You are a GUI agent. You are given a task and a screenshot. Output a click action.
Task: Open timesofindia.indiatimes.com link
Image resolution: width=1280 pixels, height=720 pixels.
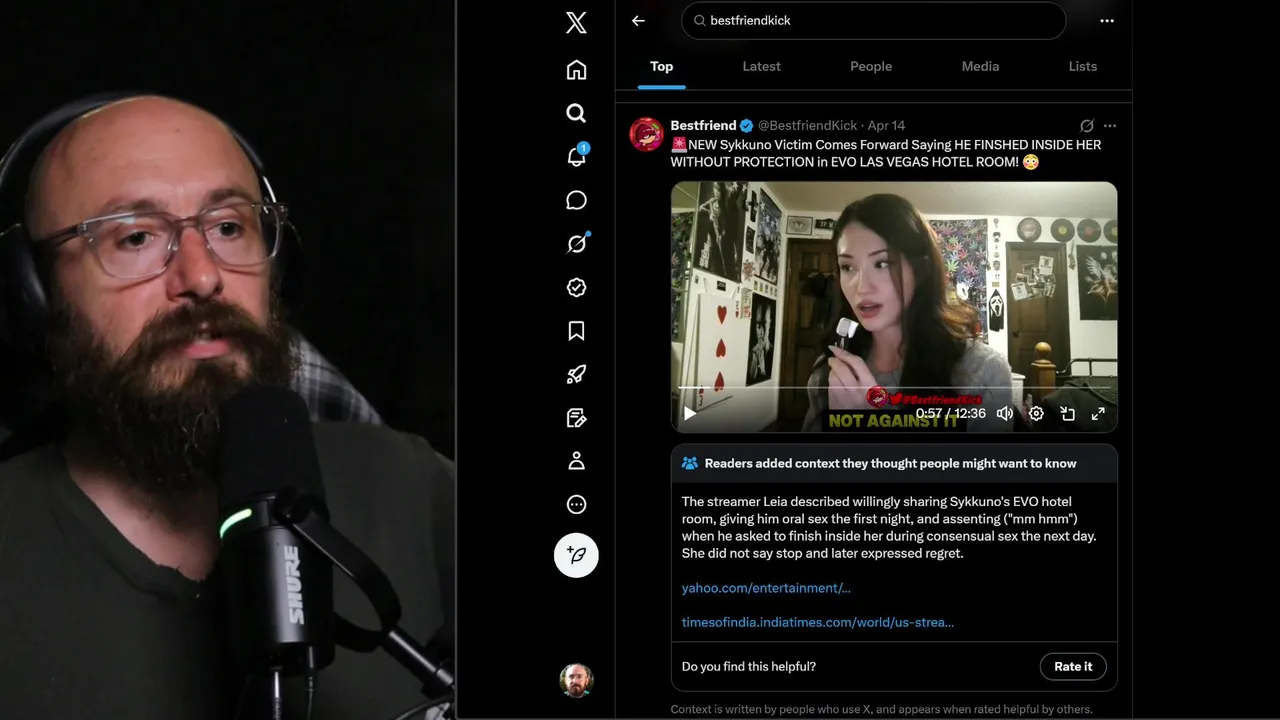tap(818, 622)
